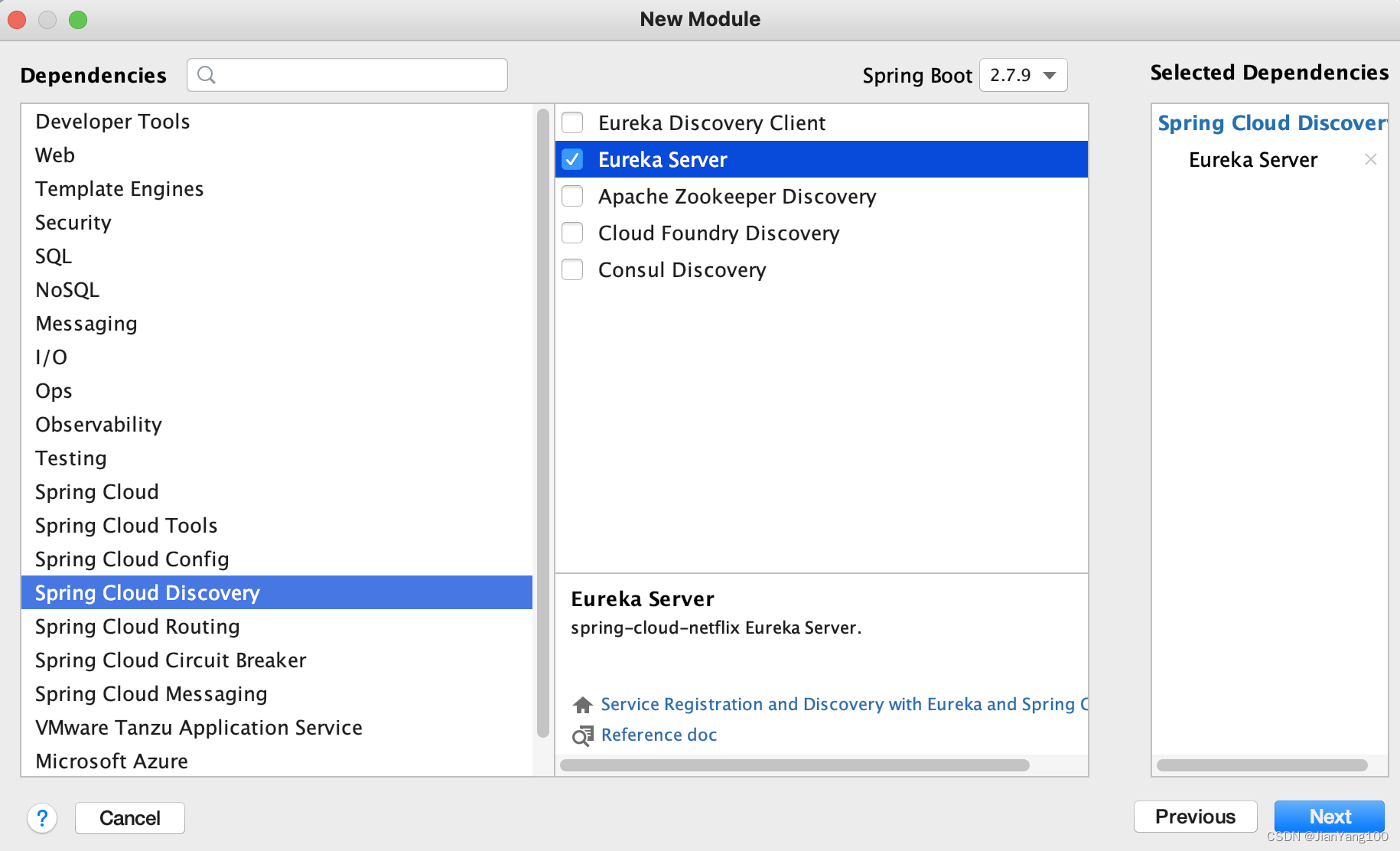Choose the Template Engines category

click(x=276, y=188)
